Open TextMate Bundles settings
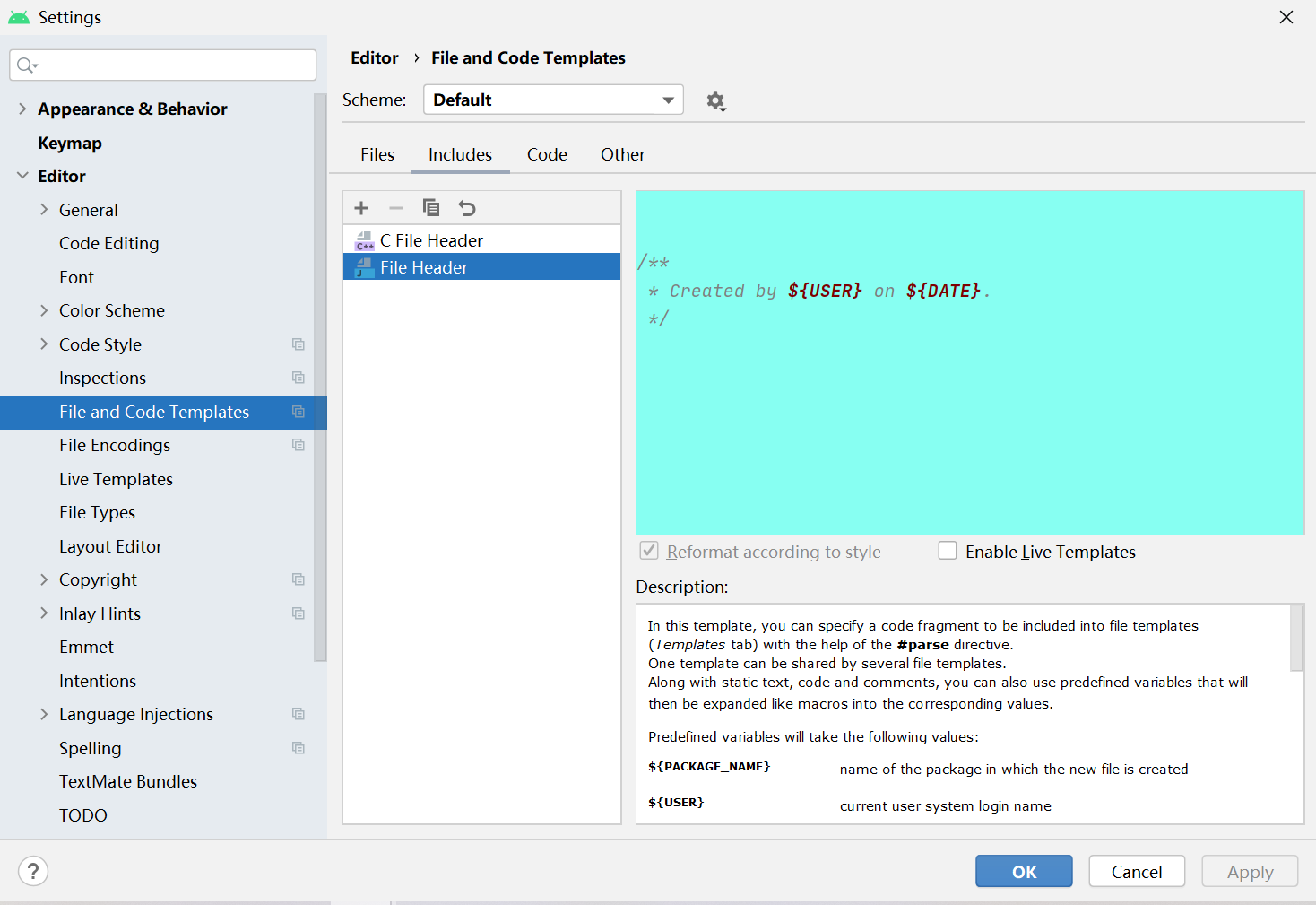The height and width of the screenshot is (905, 1316). [x=128, y=781]
